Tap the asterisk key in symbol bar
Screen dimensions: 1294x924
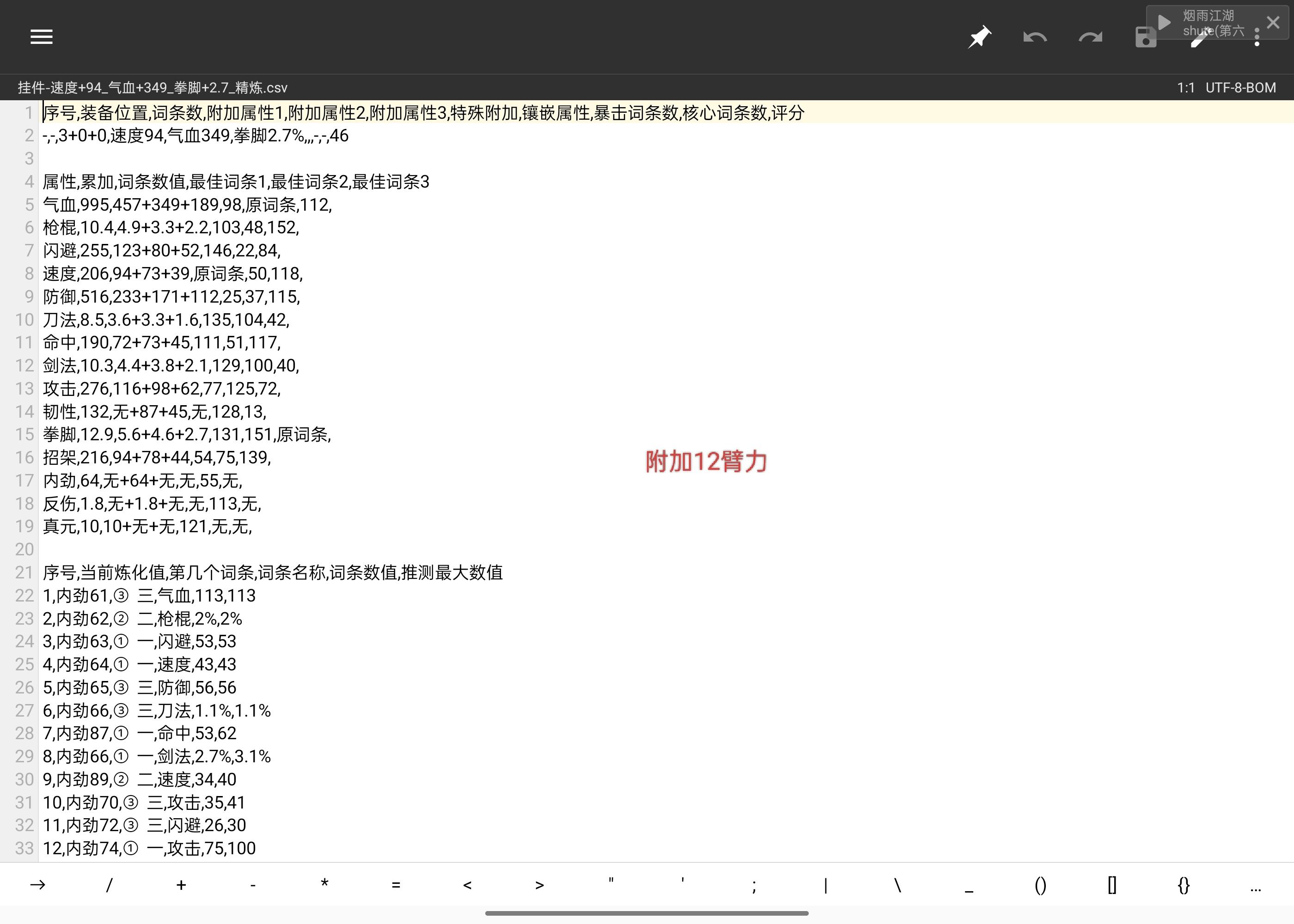[x=324, y=885]
